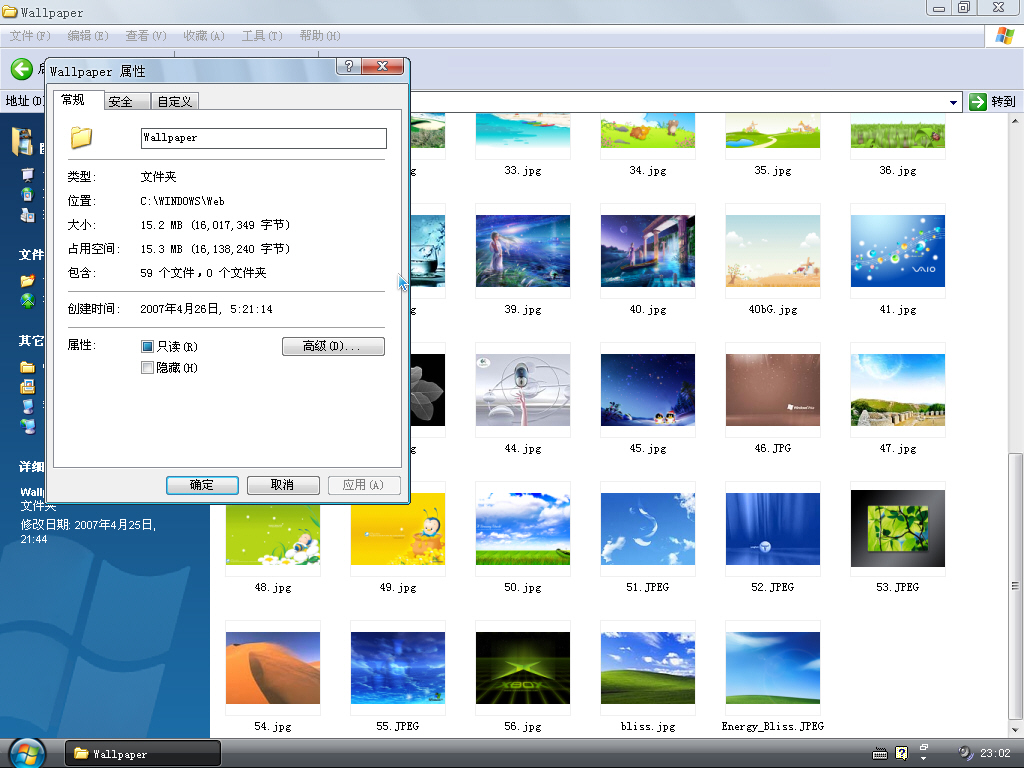
Task: Click the vertical scrollbar thumb of the file list
Action: tap(1015, 584)
